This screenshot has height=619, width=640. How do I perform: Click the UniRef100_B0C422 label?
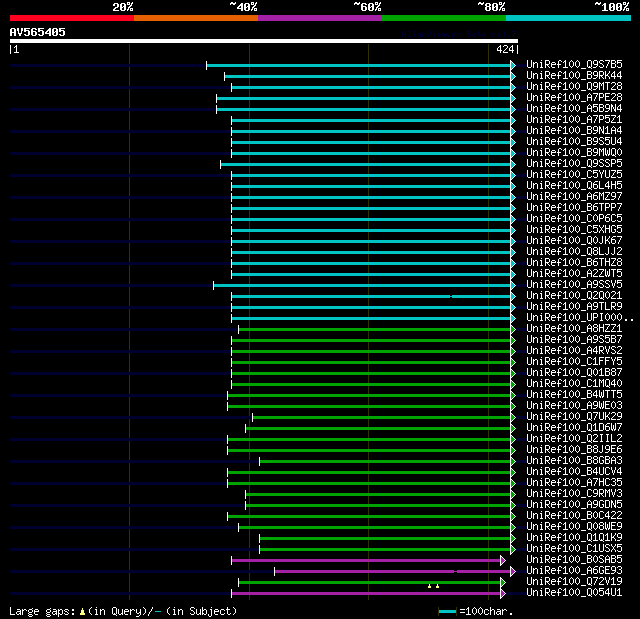click(574, 516)
